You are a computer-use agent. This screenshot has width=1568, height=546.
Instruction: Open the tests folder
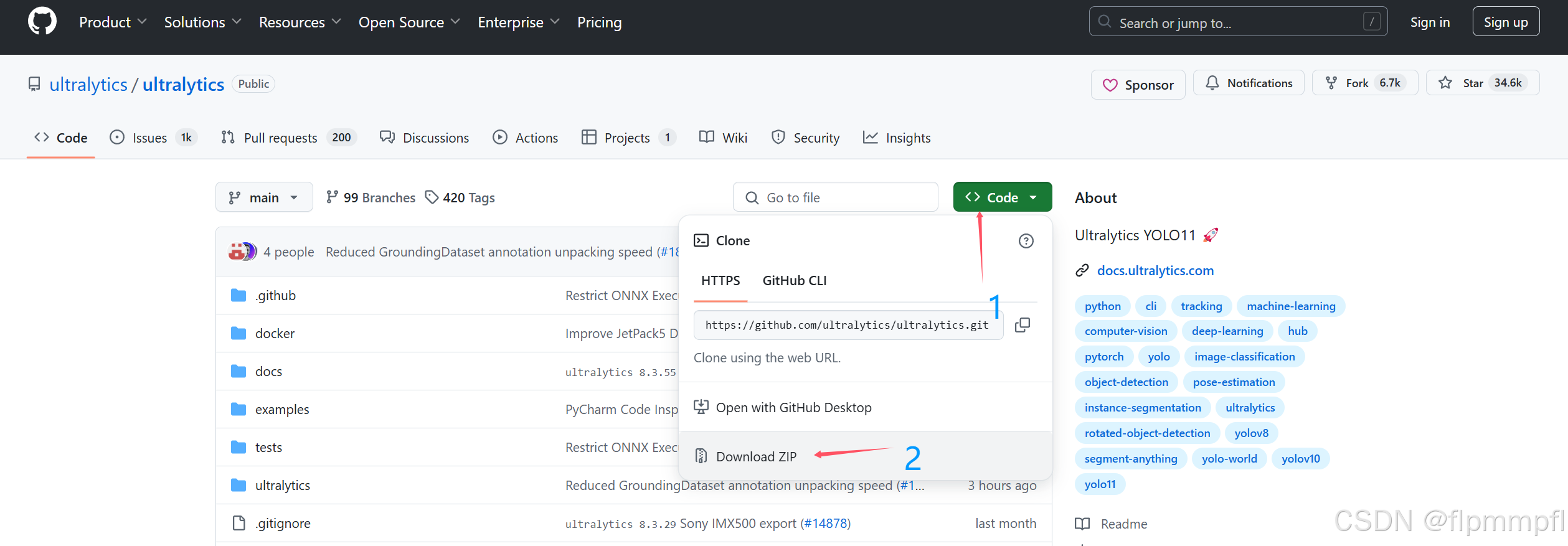click(x=268, y=447)
